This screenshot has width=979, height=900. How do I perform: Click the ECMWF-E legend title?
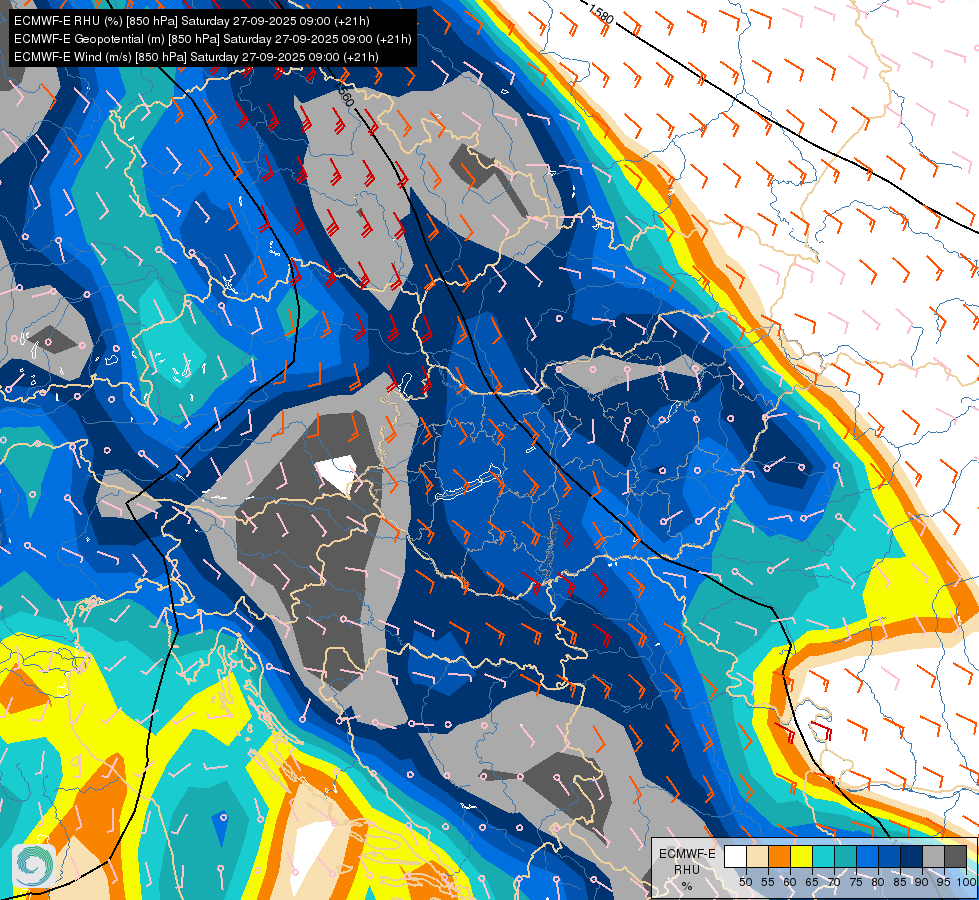tap(687, 854)
